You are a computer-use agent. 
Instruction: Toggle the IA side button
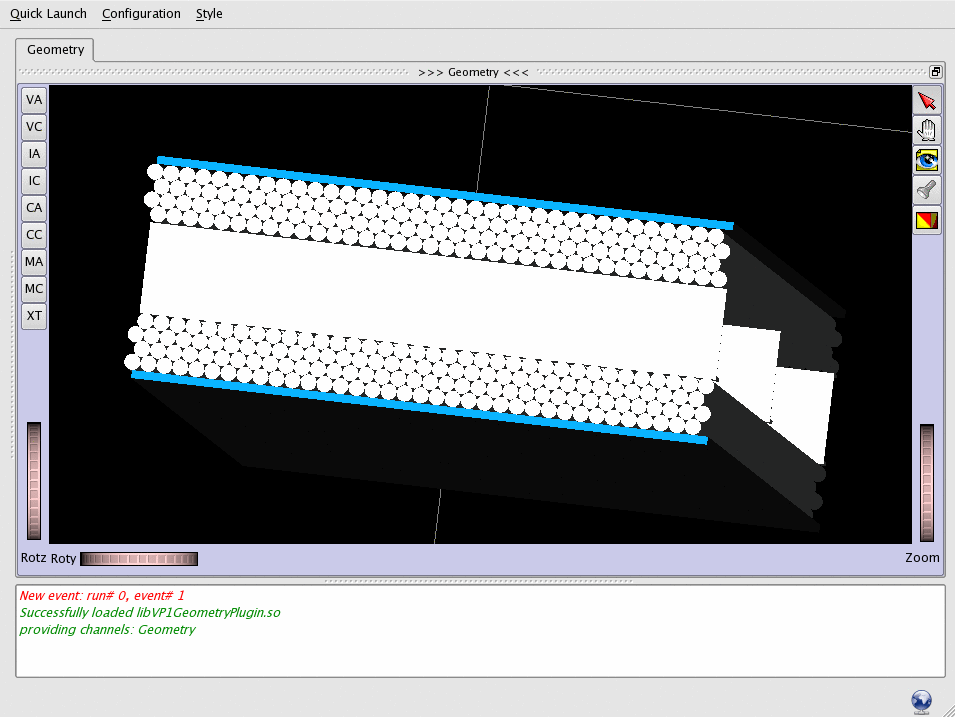[35, 154]
